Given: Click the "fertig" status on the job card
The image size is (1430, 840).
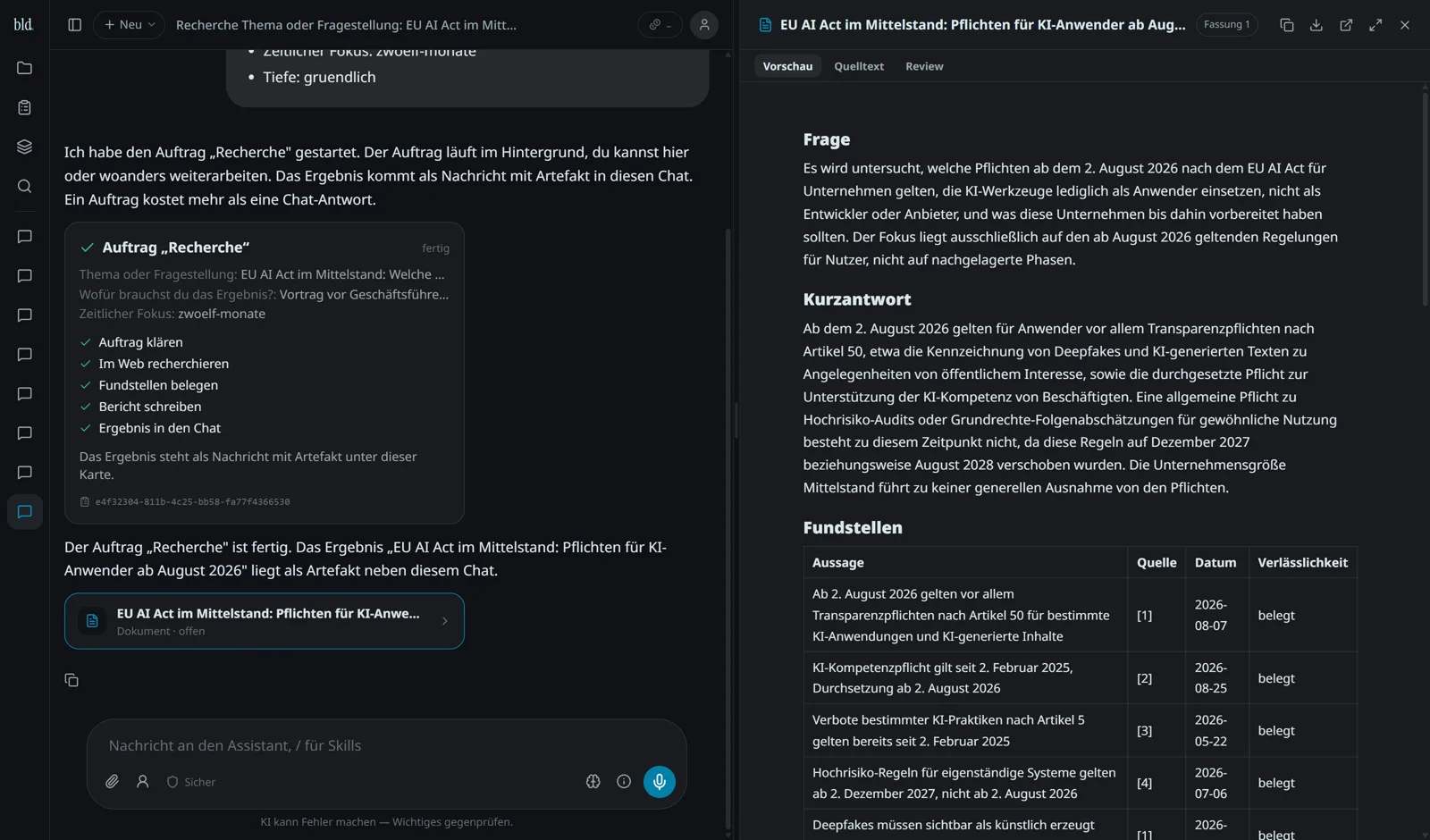Looking at the screenshot, I should pos(436,248).
